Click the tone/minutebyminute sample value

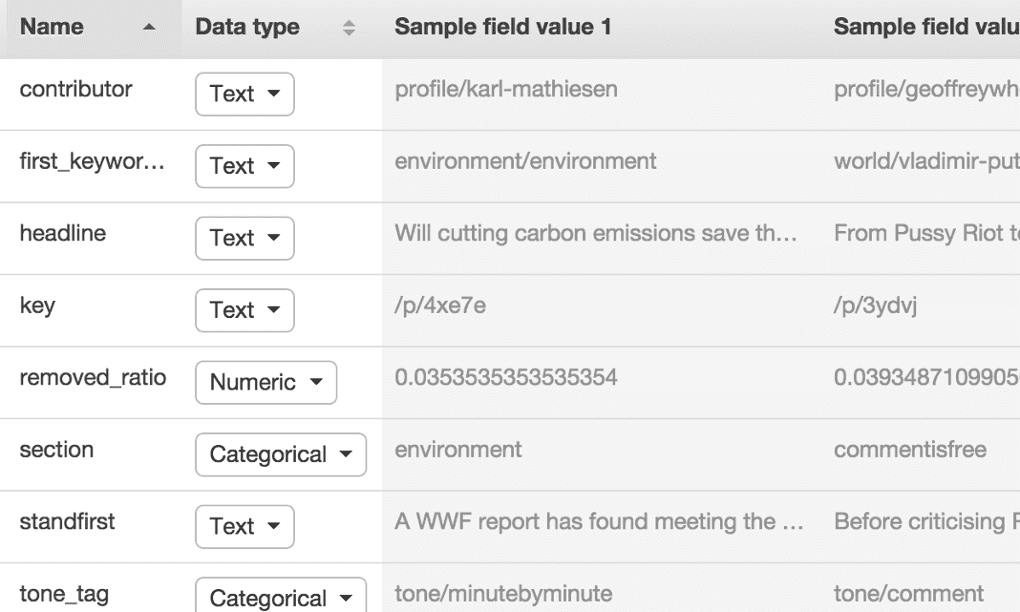(x=503, y=593)
